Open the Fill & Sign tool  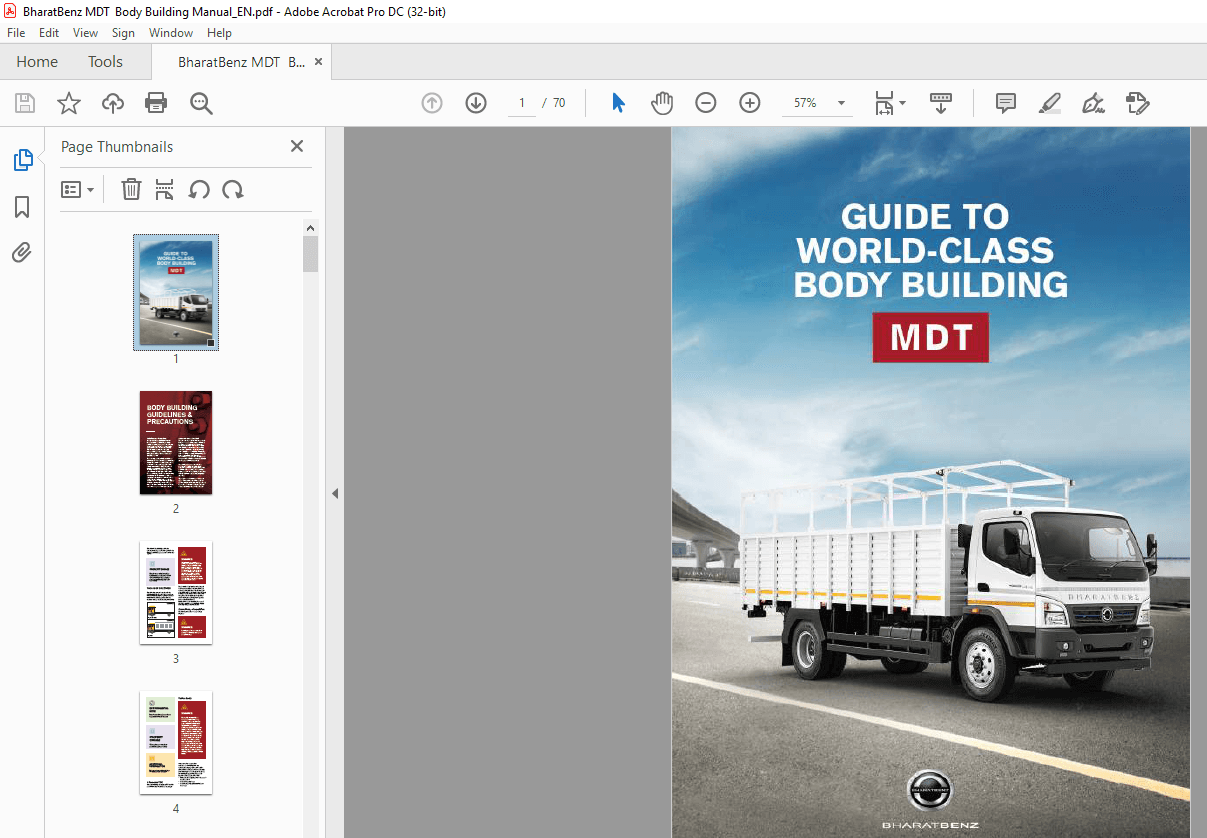[1093, 102]
